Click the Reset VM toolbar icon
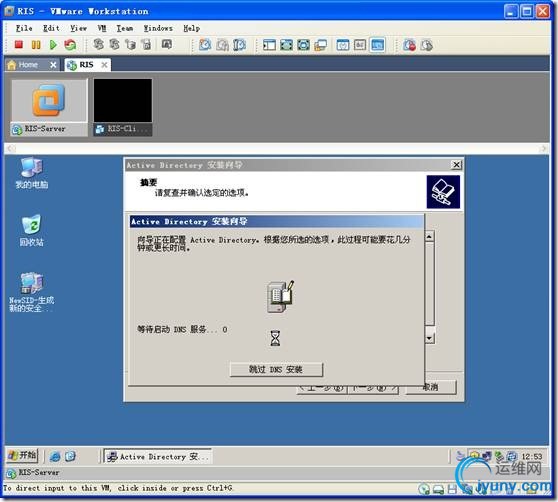The height and width of the screenshot is (502, 558). click(70, 44)
